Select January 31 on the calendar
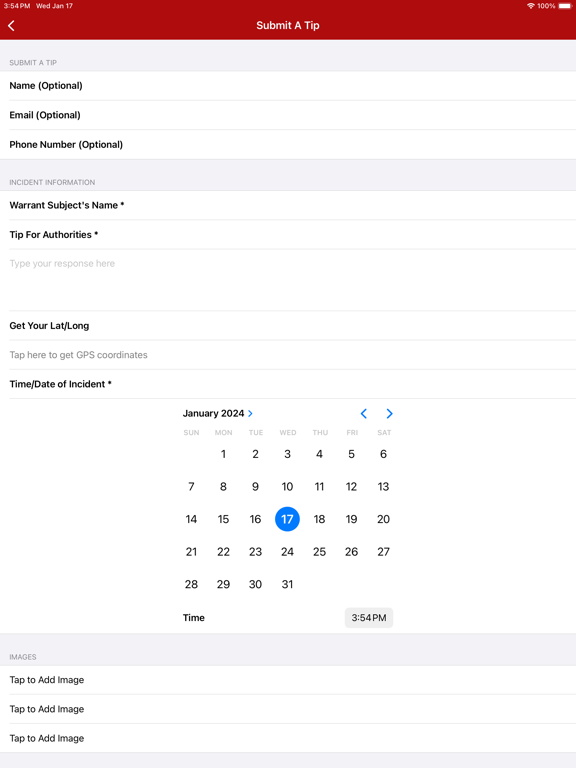The image size is (576, 768). [288, 584]
